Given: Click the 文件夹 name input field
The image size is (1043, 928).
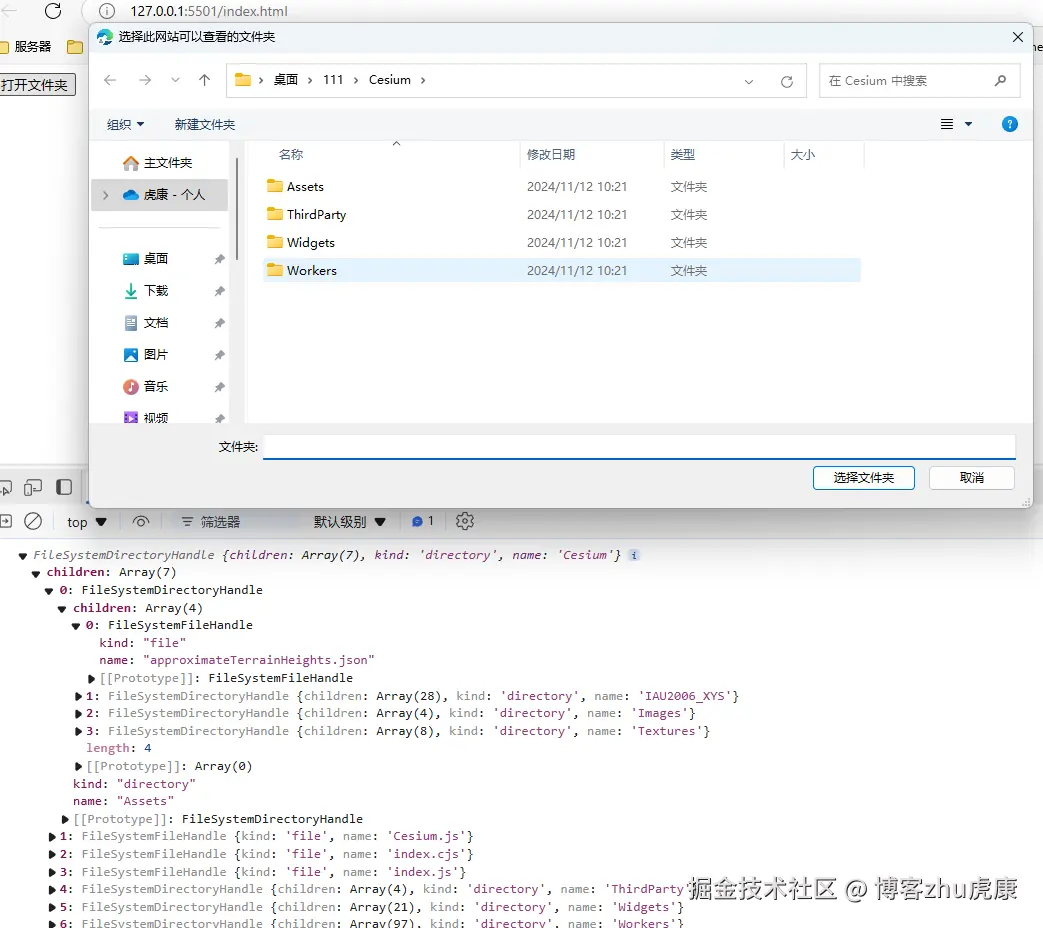Looking at the screenshot, I should (x=639, y=446).
